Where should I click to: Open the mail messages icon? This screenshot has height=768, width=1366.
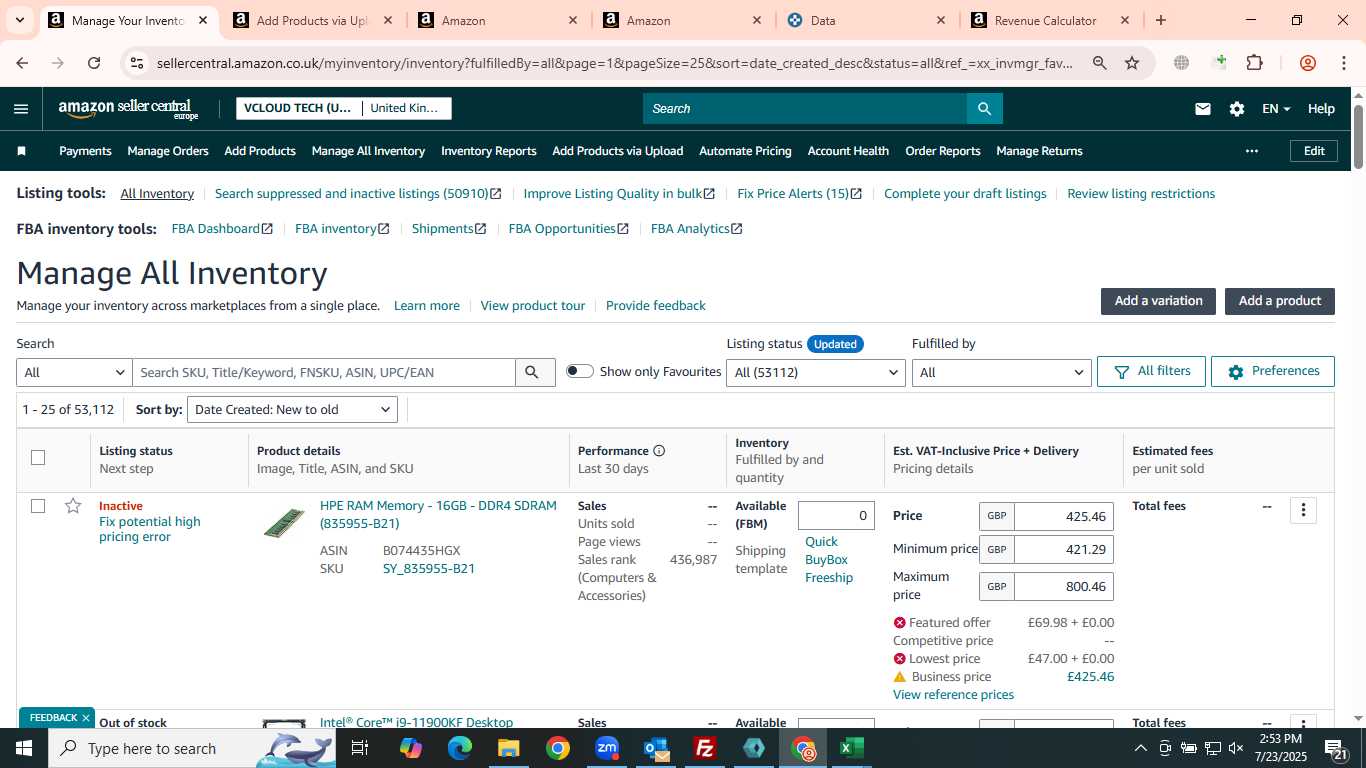click(1203, 109)
